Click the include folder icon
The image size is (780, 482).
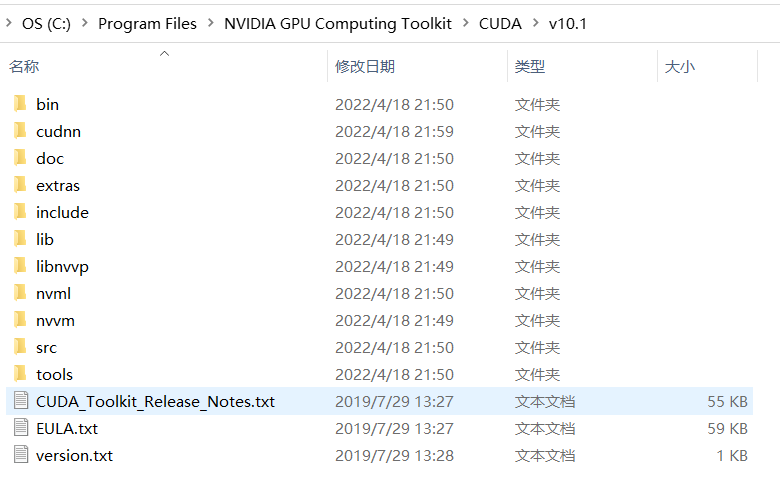click(20, 212)
